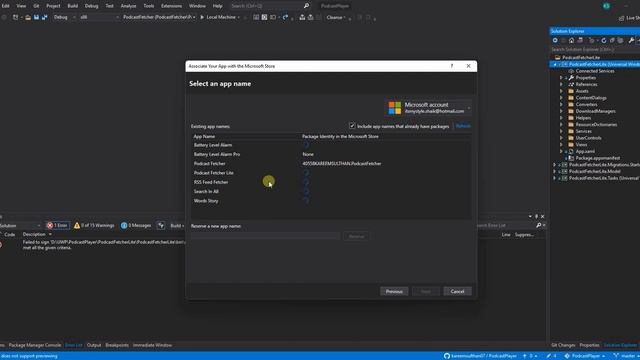Open the x86 platform dropdown
Screen dimensions: 640x360
point(99,17)
